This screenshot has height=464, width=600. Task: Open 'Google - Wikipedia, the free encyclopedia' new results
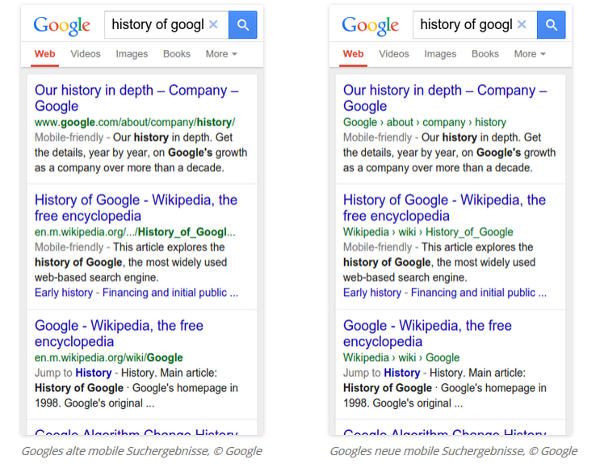[x=427, y=334]
